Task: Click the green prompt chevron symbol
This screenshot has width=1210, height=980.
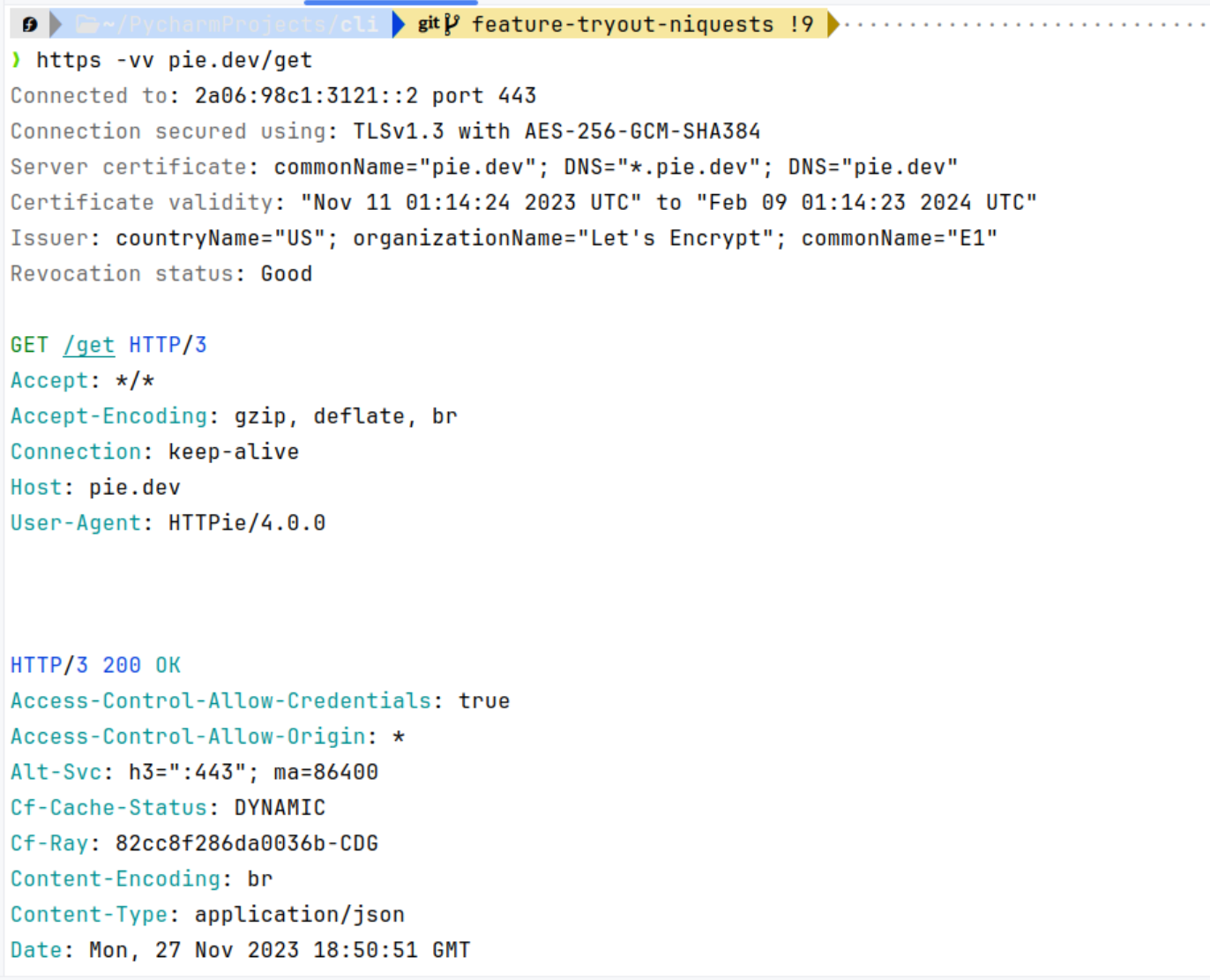Action: pyautogui.click(x=16, y=60)
